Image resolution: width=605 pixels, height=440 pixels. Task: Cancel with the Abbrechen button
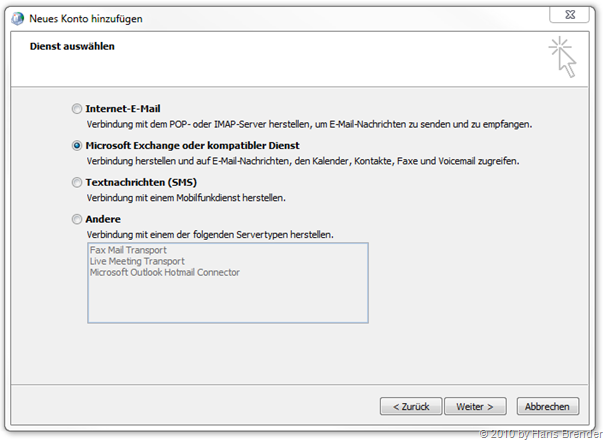click(547, 406)
